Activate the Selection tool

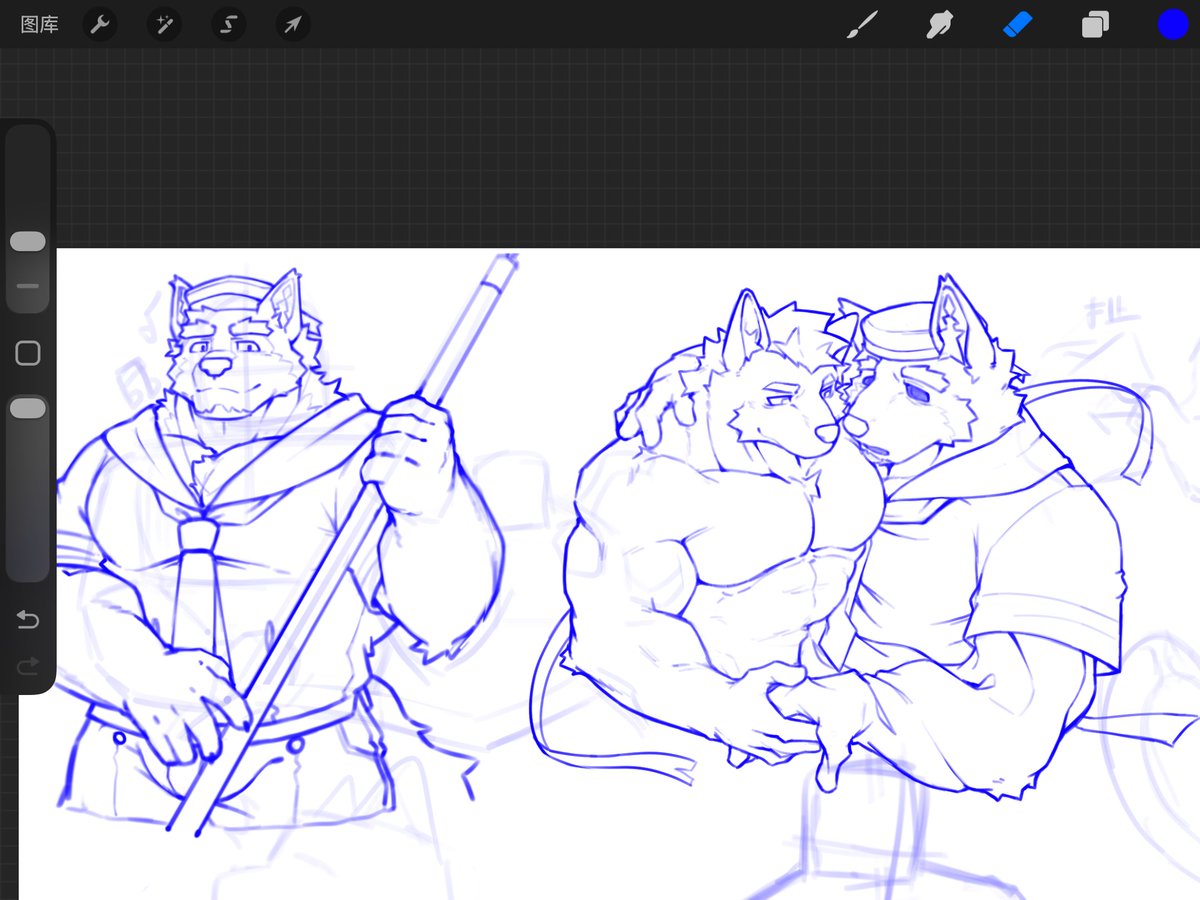click(x=228, y=25)
